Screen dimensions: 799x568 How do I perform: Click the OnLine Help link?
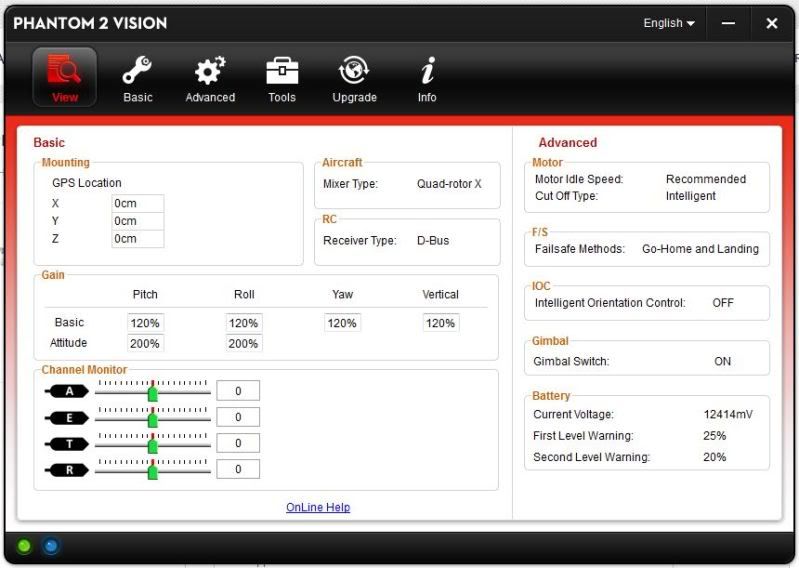(318, 507)
